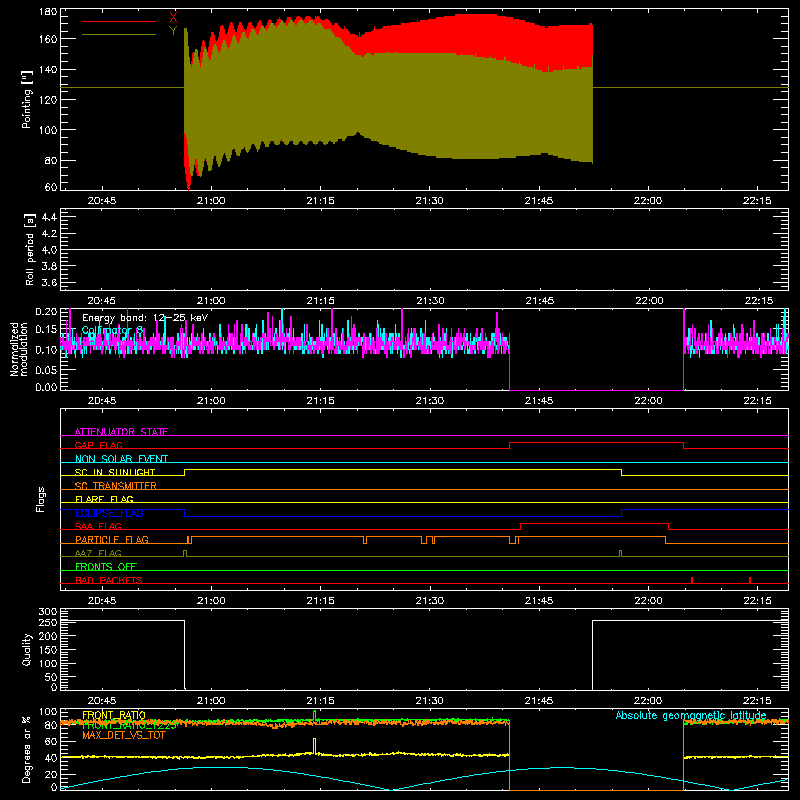The width and height of the screenshot is (800, 800).
Task: Click the 22:00 label under the Flags plot
Action: (648, 601)
